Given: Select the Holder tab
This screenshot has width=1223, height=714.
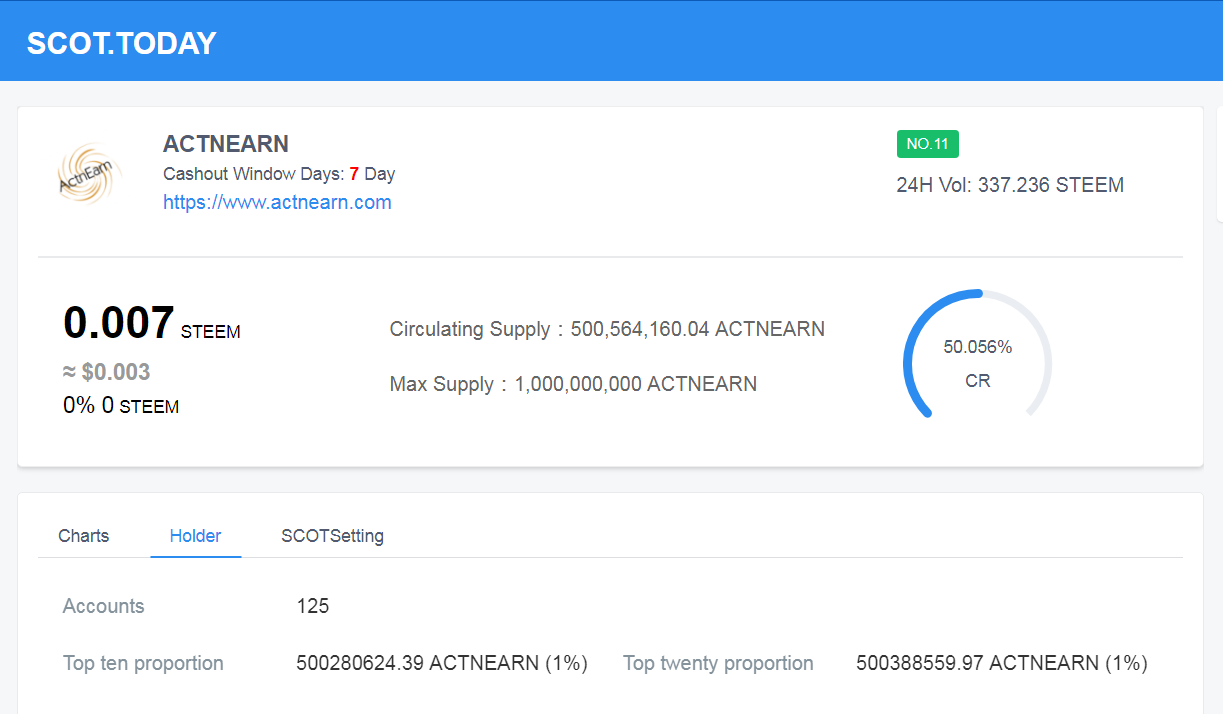Looking at the screenshot, I should 196,536.
